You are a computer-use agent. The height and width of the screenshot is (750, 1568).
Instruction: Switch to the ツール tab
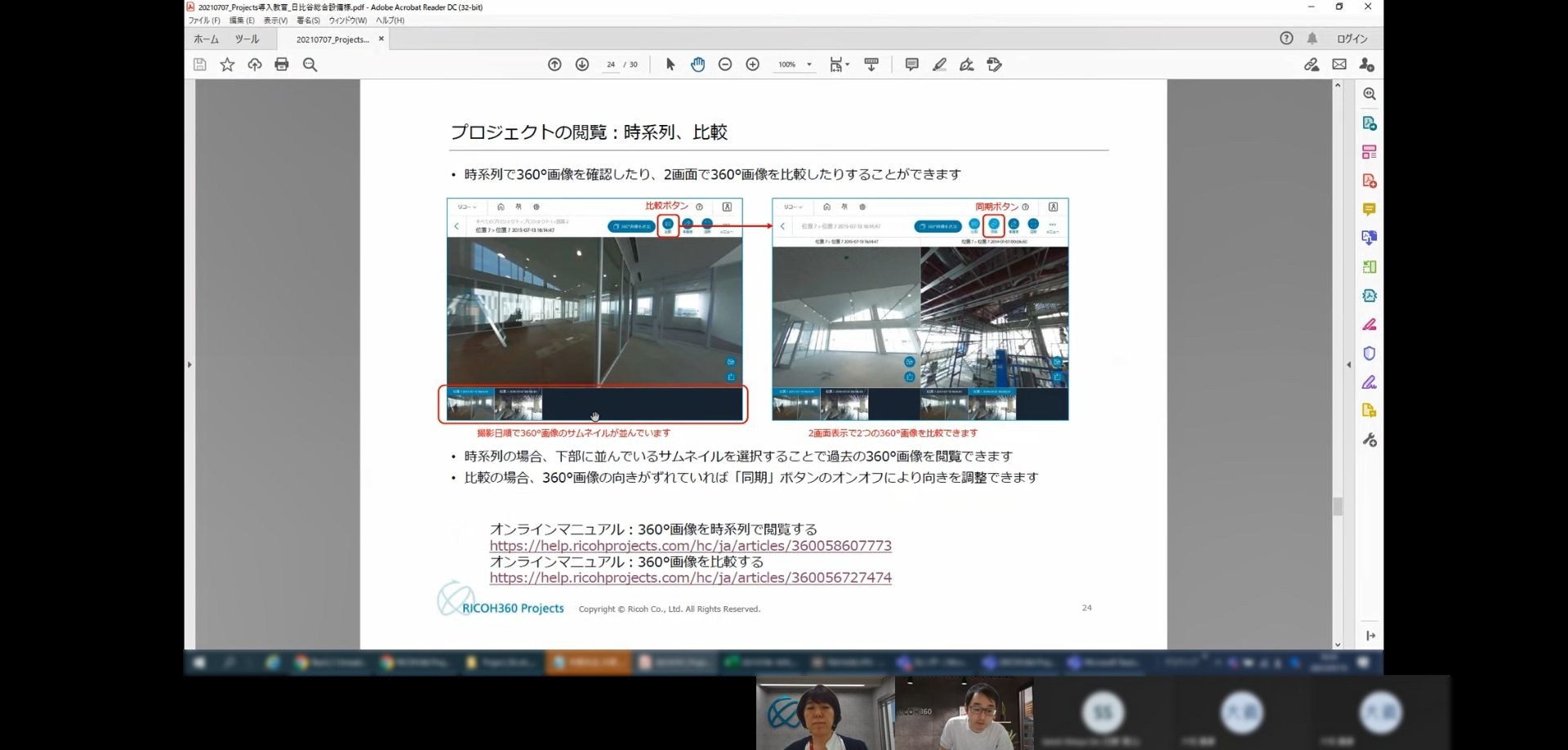point(247,39)
